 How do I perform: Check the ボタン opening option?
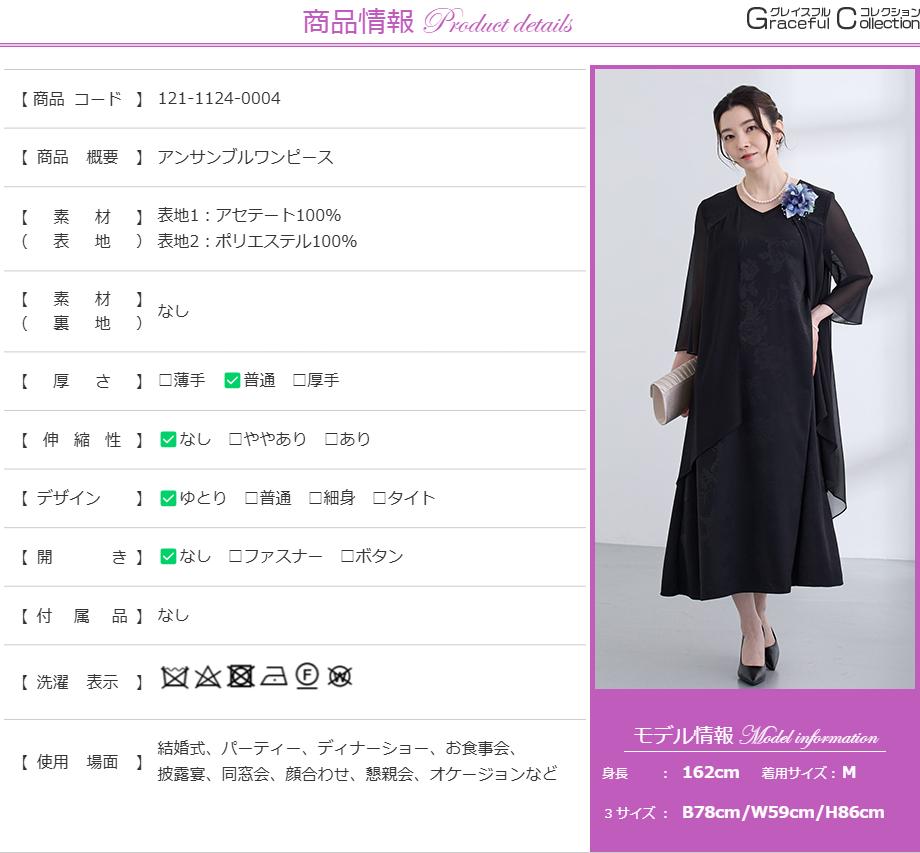point(347,556)
